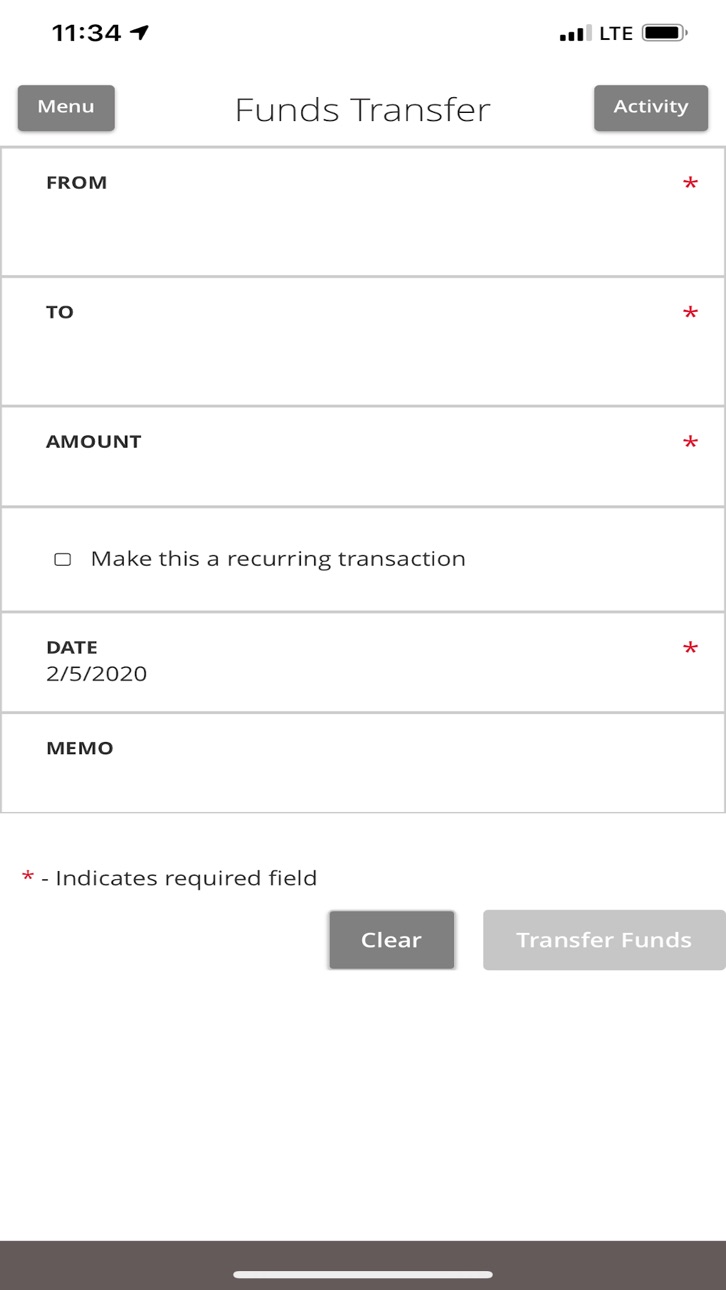Screen dimensions: 726x1290
Task: Tap the LTE network indicator
Action: tap(616, 34)
